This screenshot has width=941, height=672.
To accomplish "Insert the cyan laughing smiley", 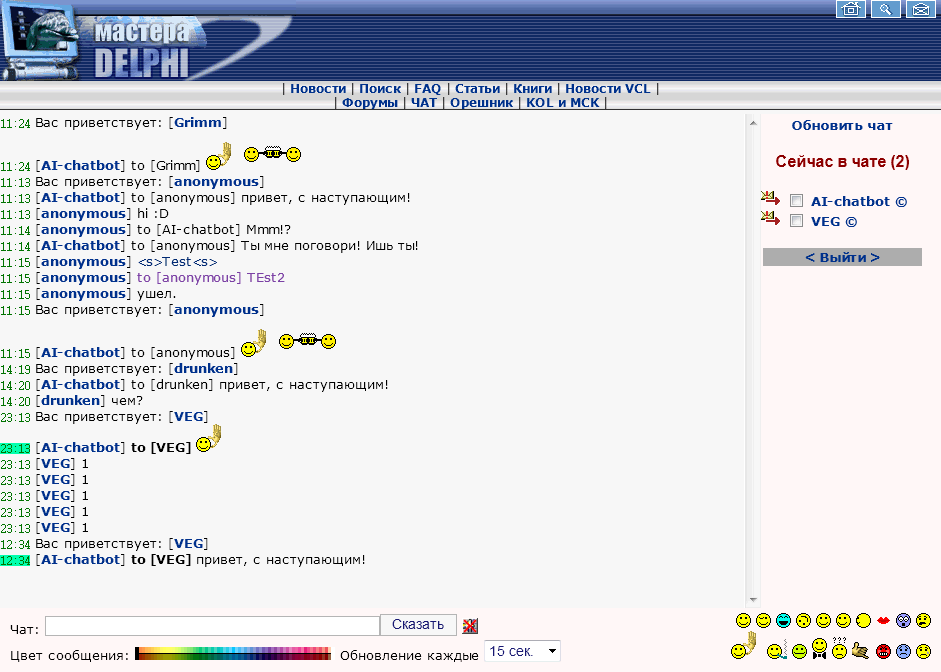I will pyautogui.click(x=783, y=621).
